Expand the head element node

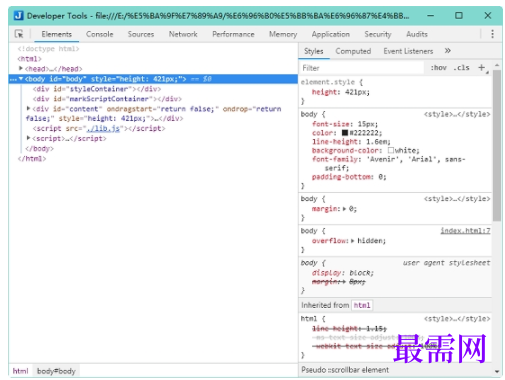click(x=21, y=68)
